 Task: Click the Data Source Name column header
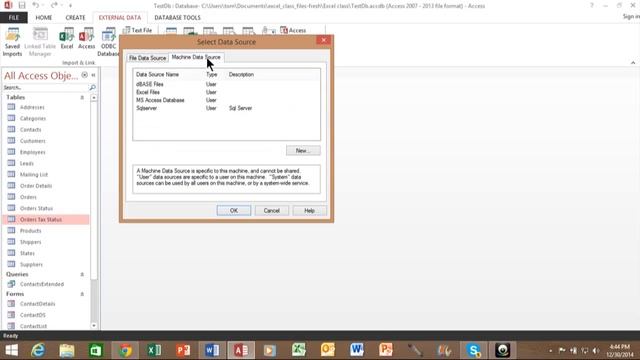click(158, 74)
